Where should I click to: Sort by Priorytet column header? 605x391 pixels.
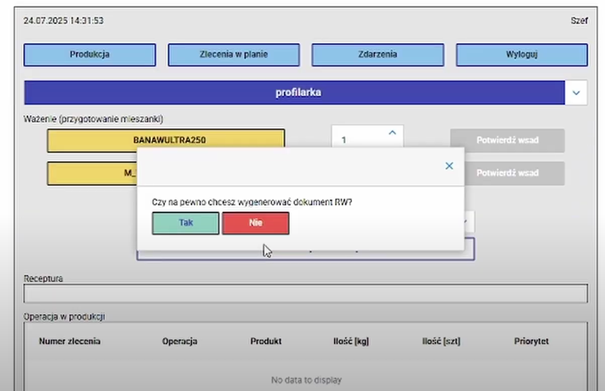(531, 341)
